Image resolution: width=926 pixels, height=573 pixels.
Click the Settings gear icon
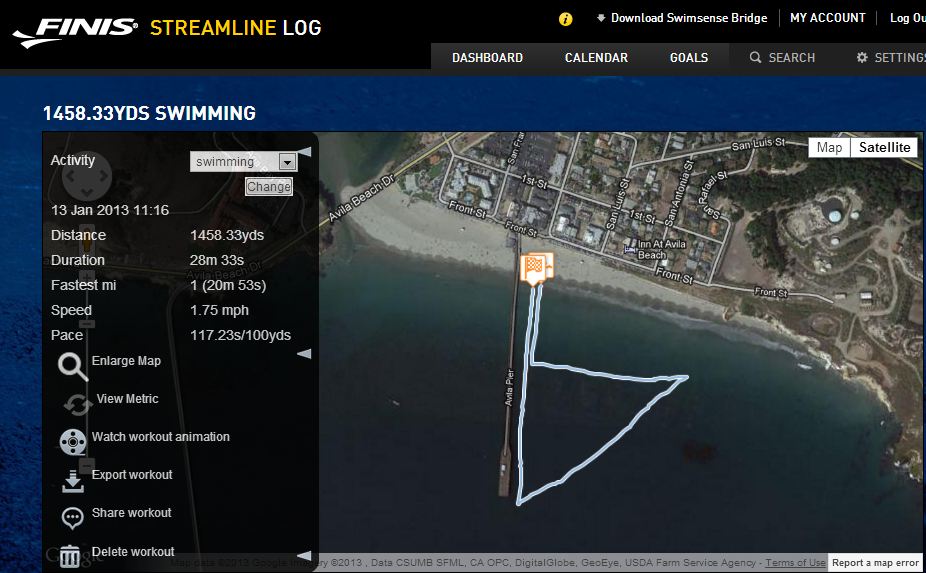click(x=862, y=57)
